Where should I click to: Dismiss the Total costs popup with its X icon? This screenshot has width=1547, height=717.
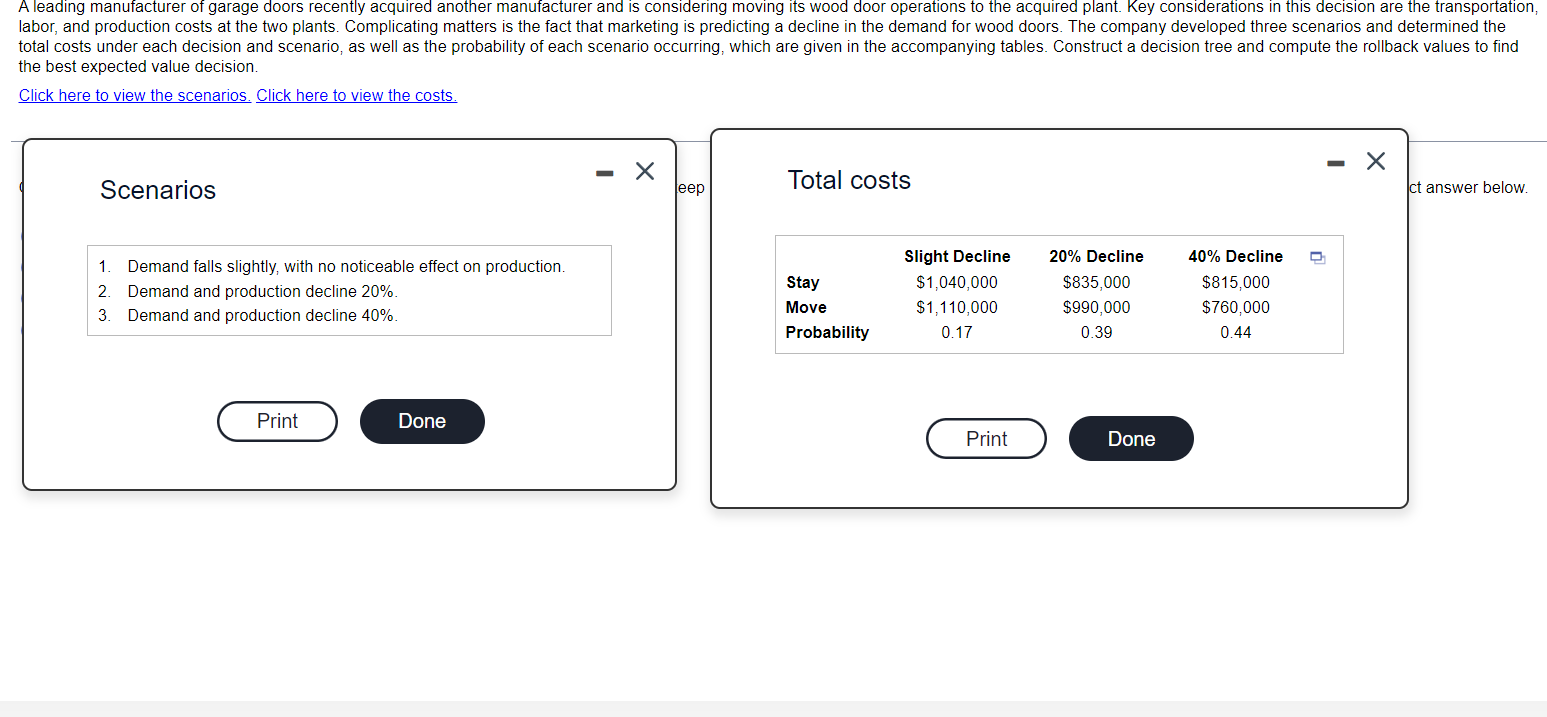point(1376,160)
